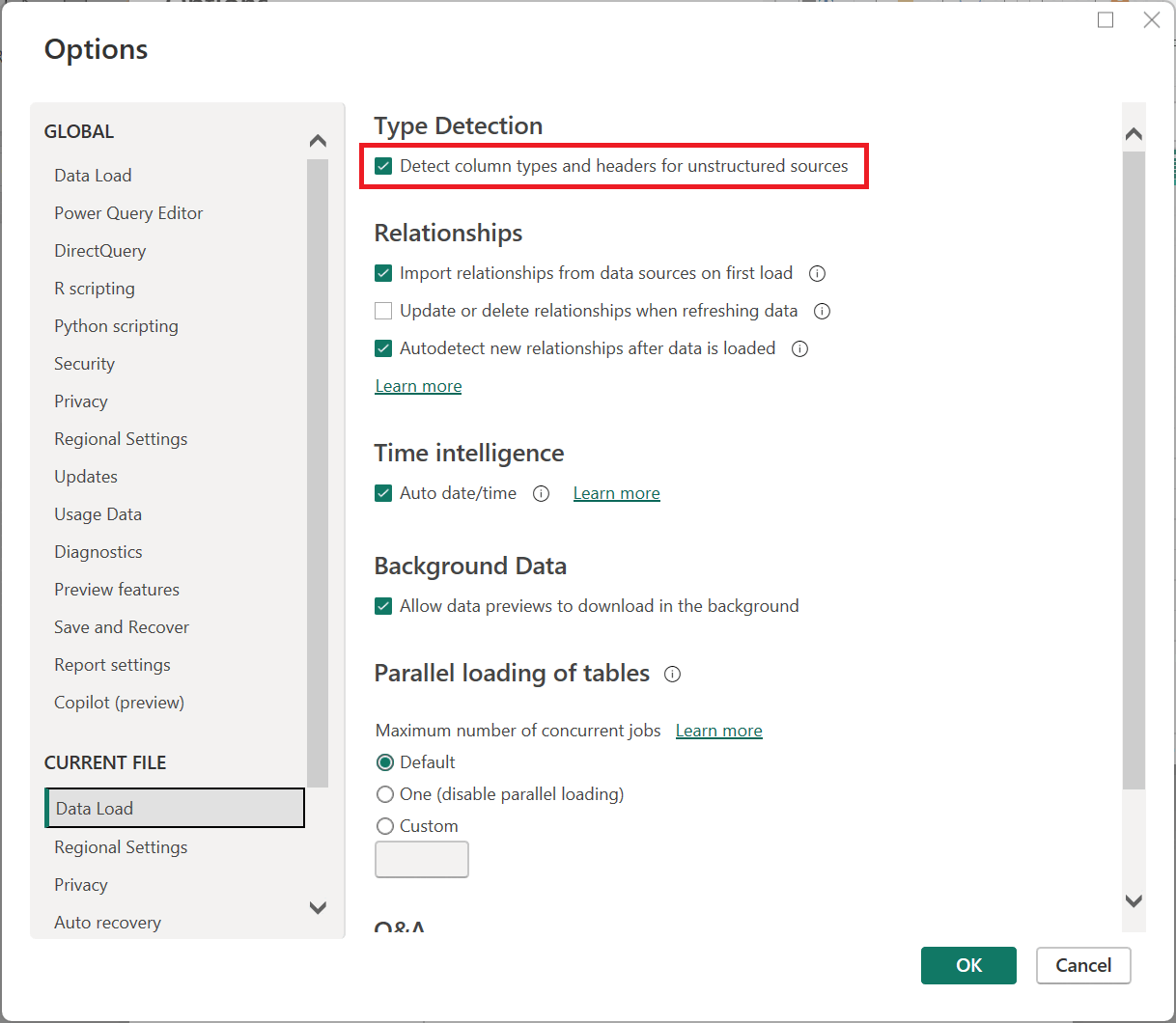Click info icon next to Autodetect new relationships

(799, 348)
